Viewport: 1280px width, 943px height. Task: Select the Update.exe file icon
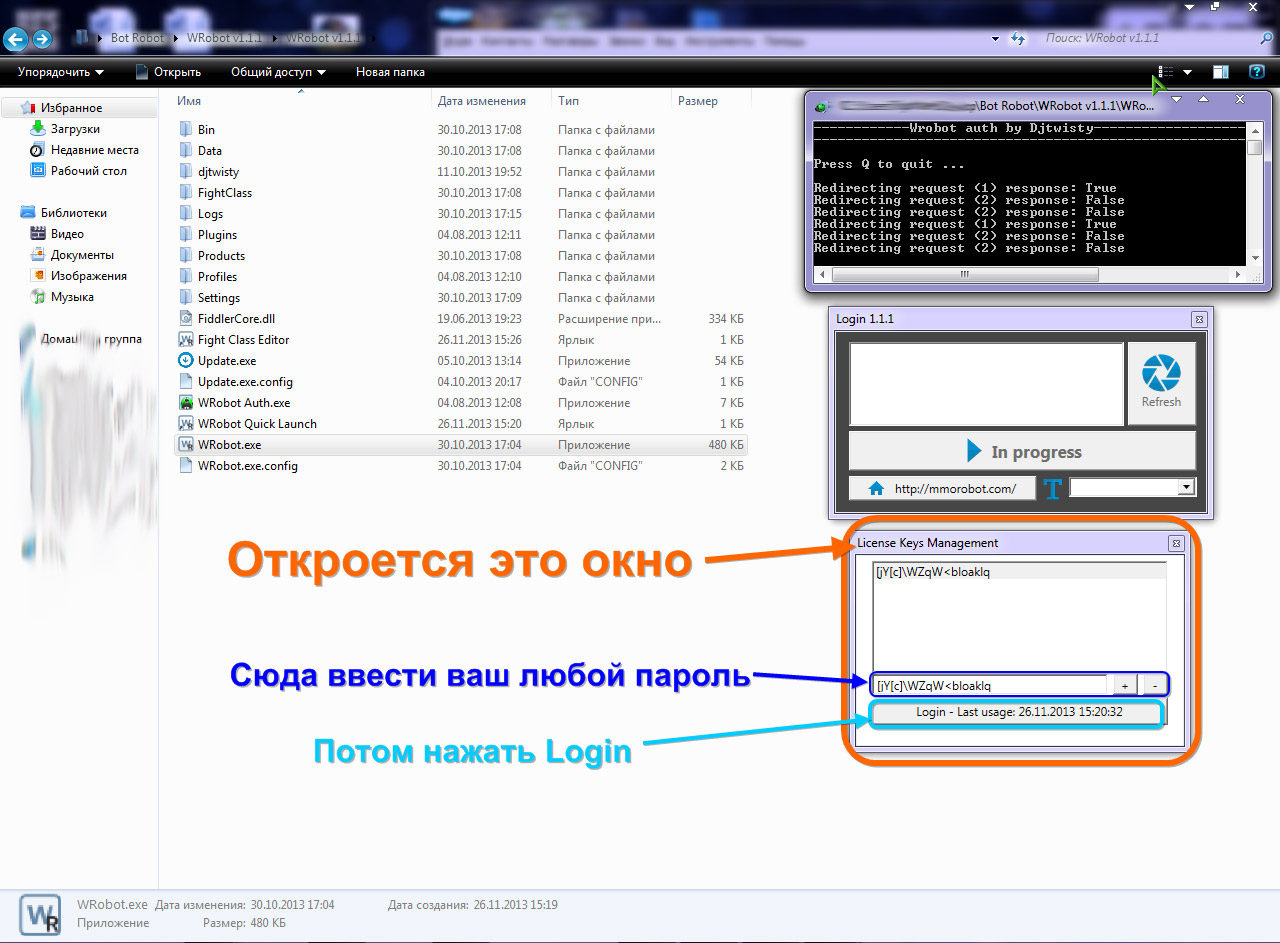186,360
